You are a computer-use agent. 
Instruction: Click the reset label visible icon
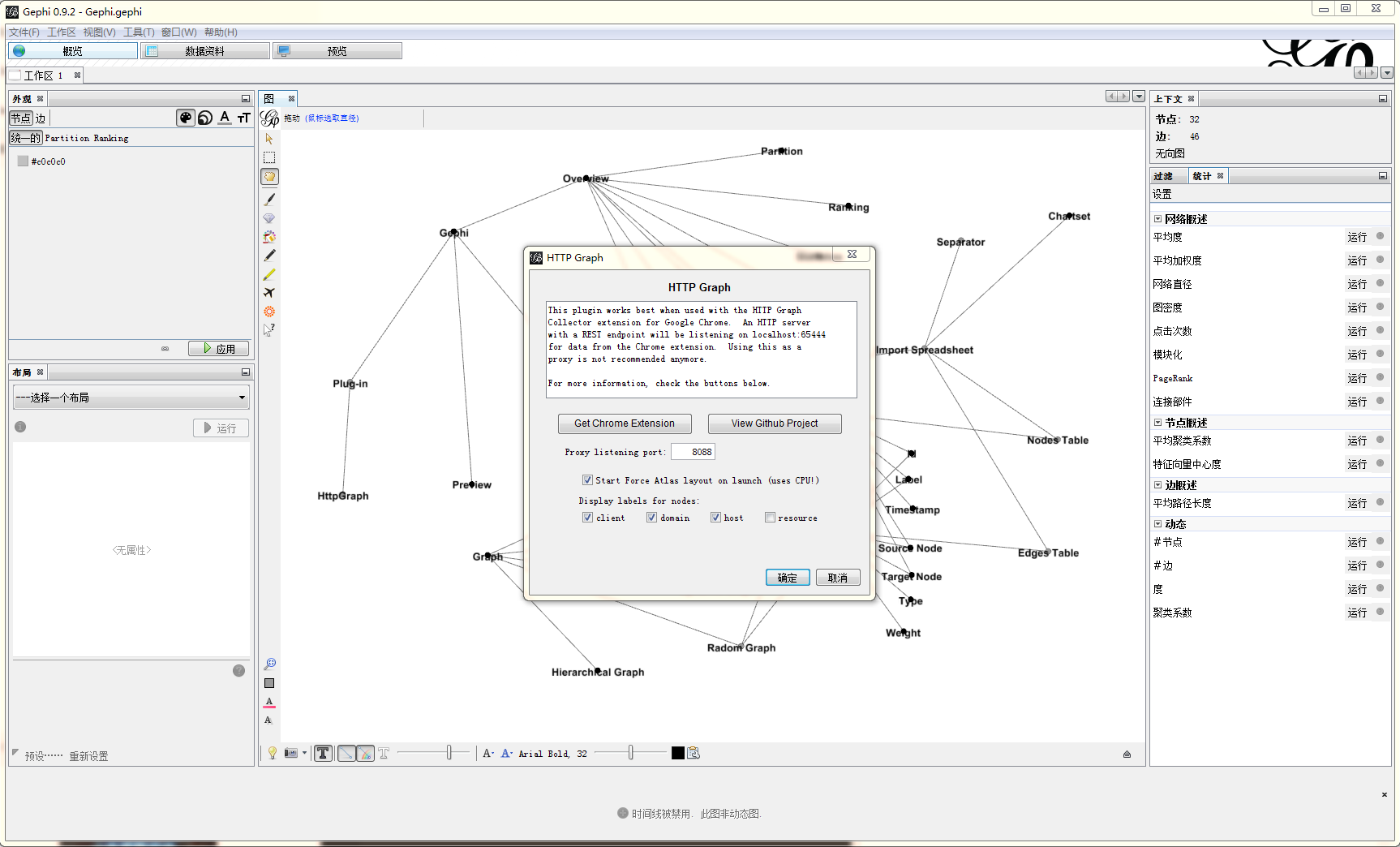pyautogui.click(x=268, y=720)
